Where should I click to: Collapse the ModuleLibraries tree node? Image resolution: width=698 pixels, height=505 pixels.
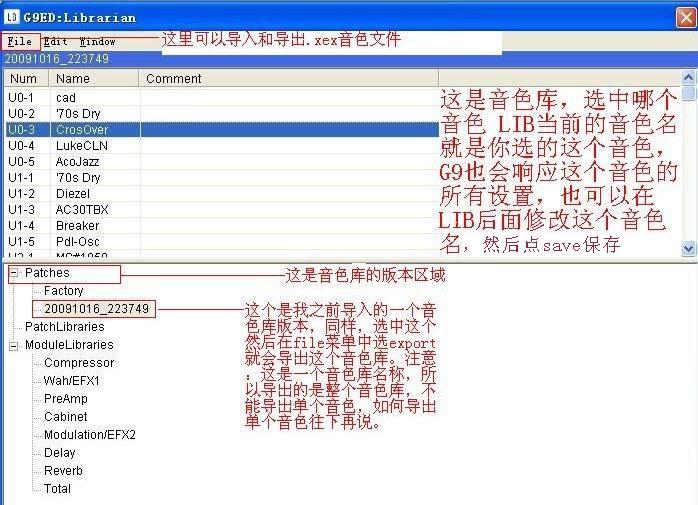(14, 345)
